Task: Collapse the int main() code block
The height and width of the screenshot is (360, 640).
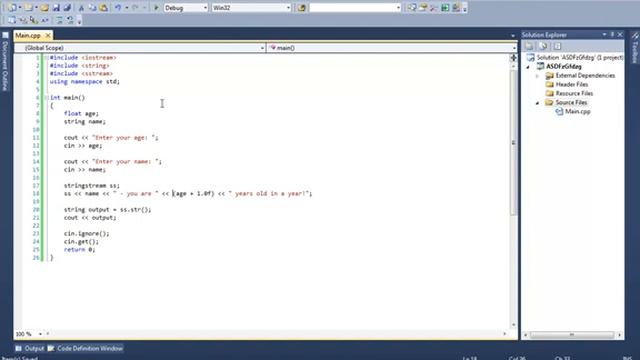Action: pos(46,98)
